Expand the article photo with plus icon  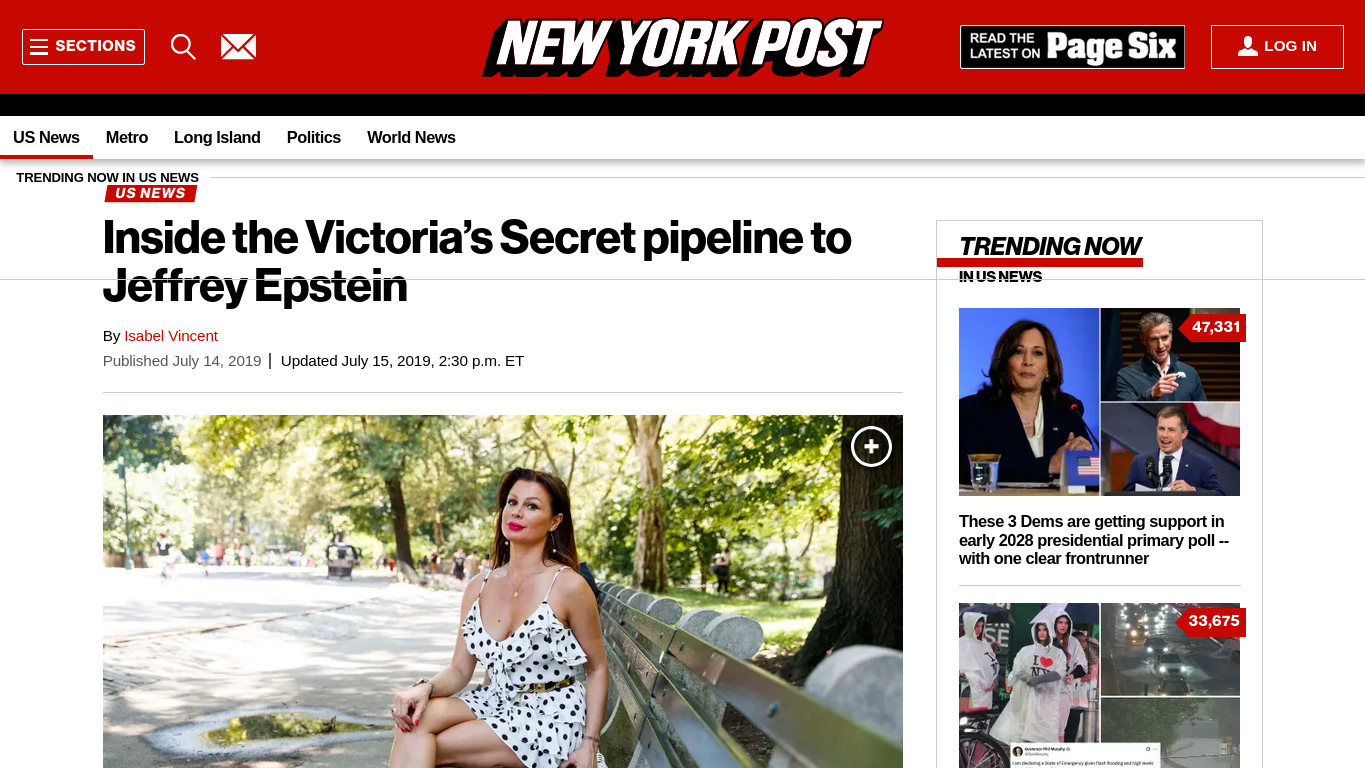pyautogui.click(x=871, y=447)
